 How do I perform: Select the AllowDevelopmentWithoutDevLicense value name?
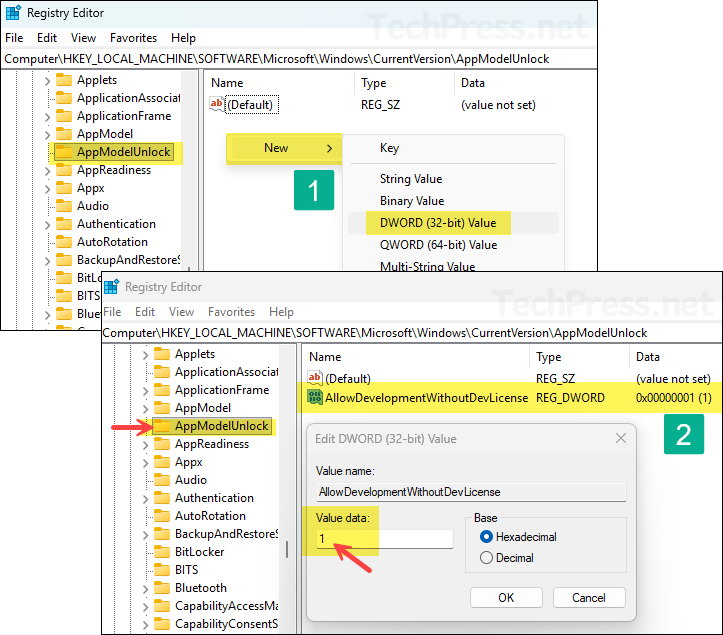(427, 398)
